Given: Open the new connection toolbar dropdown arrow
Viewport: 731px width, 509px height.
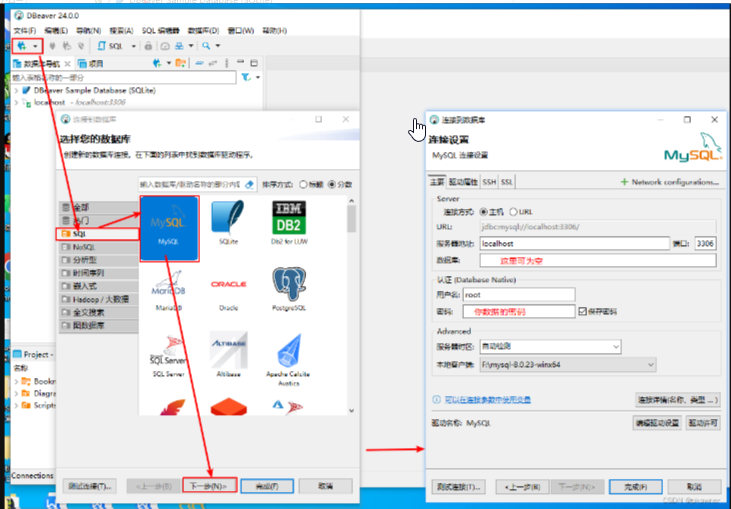Looking at the screenshot, I should (x=35, y=46).
